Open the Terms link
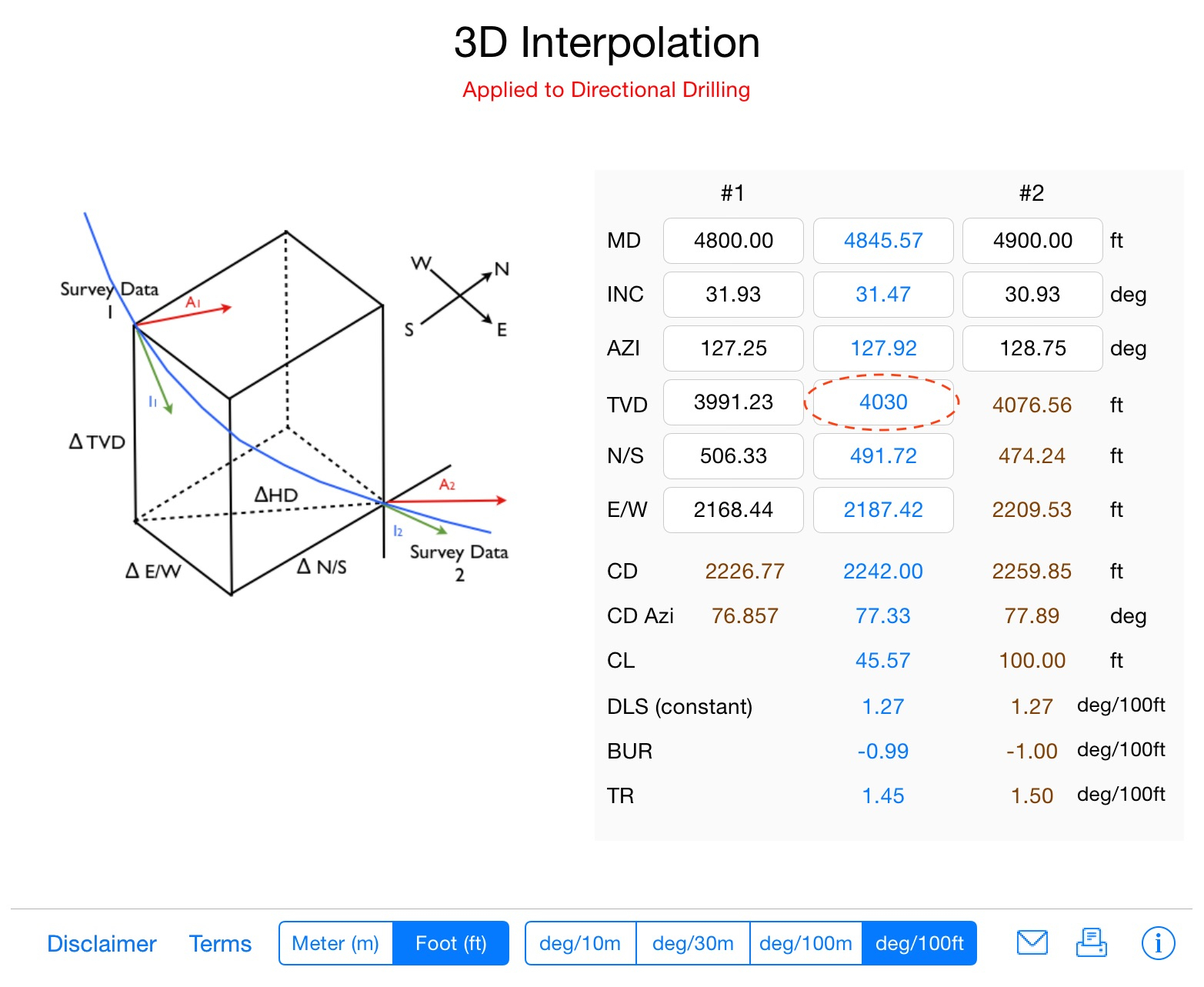 [220, 944]
